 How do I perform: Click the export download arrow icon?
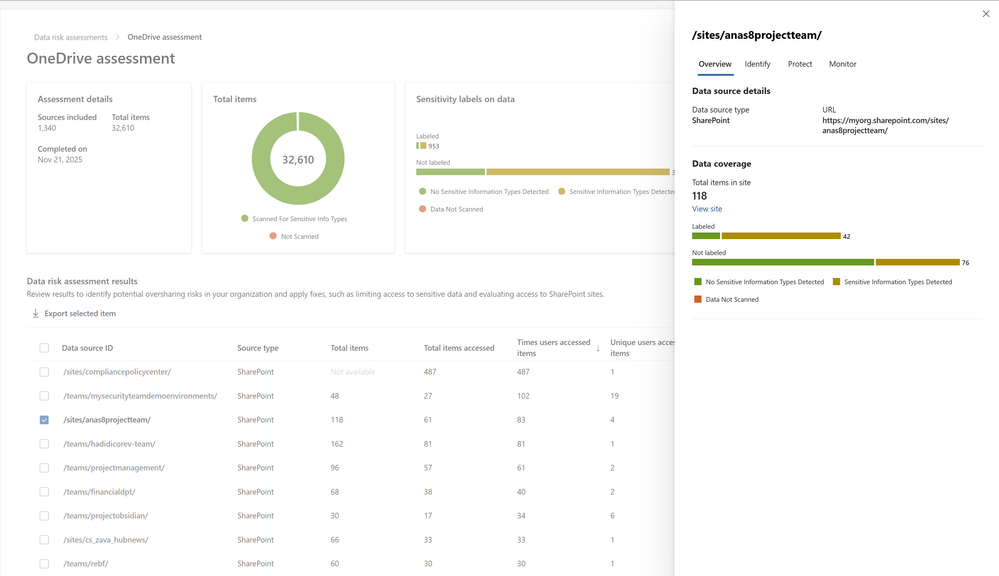click(x=36, y=313)
